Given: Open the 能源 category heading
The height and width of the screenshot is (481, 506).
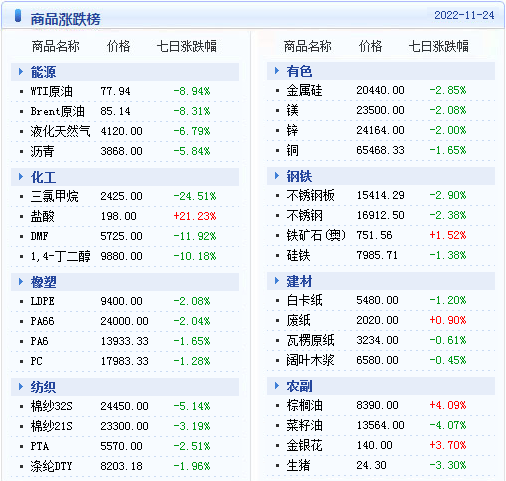Looking at the screenshot, I should tap(43, 72).
